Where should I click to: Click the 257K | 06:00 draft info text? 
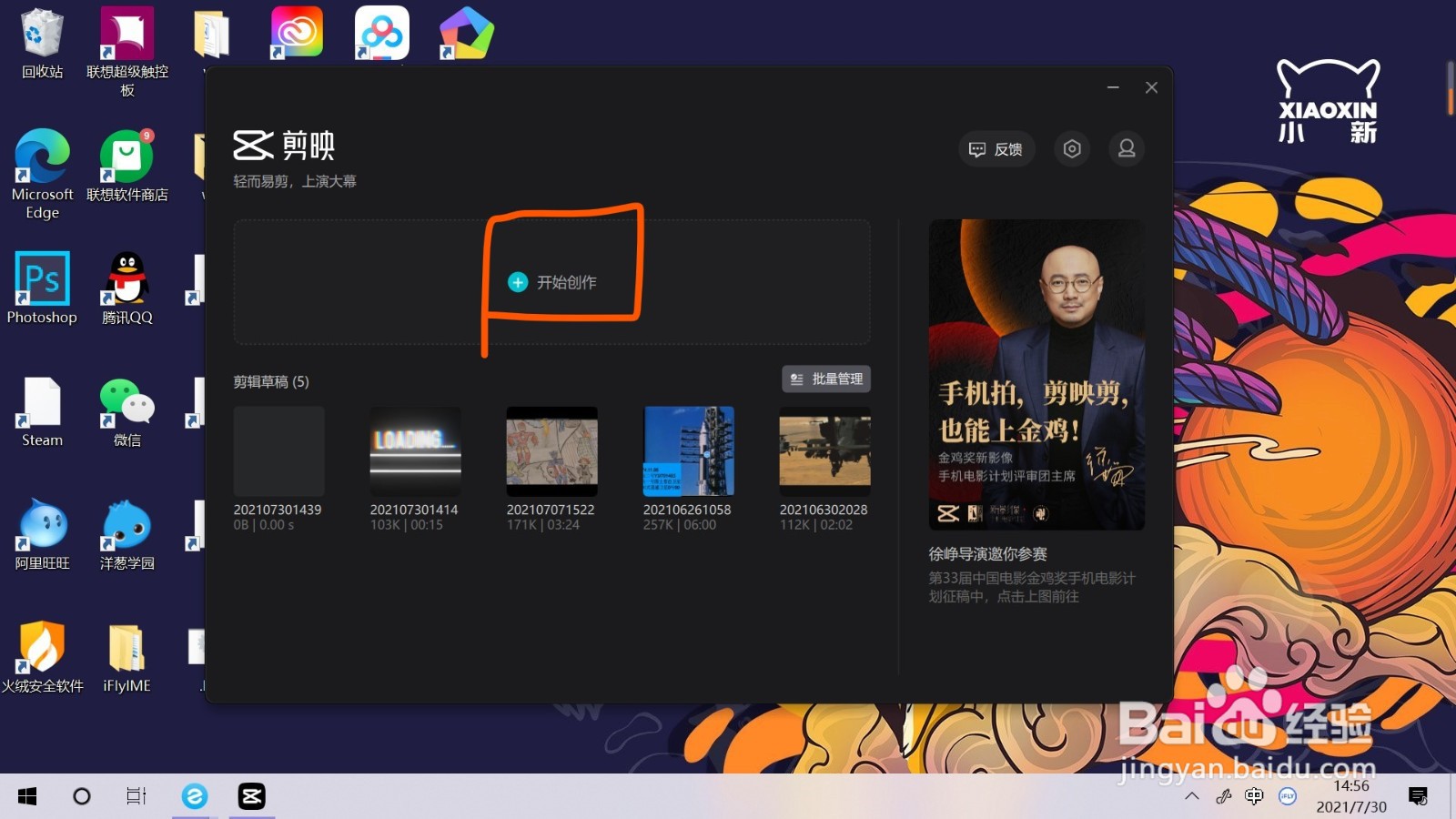point(679,525)
